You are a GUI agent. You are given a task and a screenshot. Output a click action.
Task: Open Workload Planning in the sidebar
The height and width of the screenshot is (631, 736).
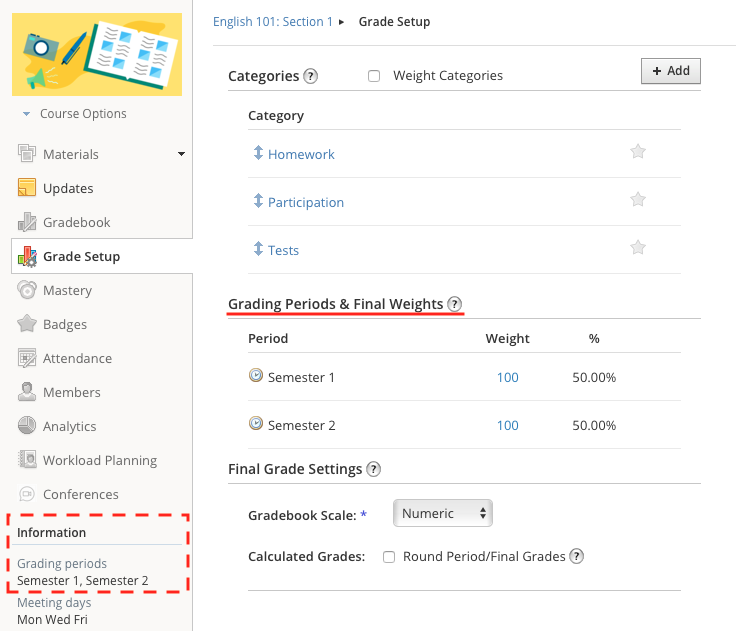tap(99, 460)
